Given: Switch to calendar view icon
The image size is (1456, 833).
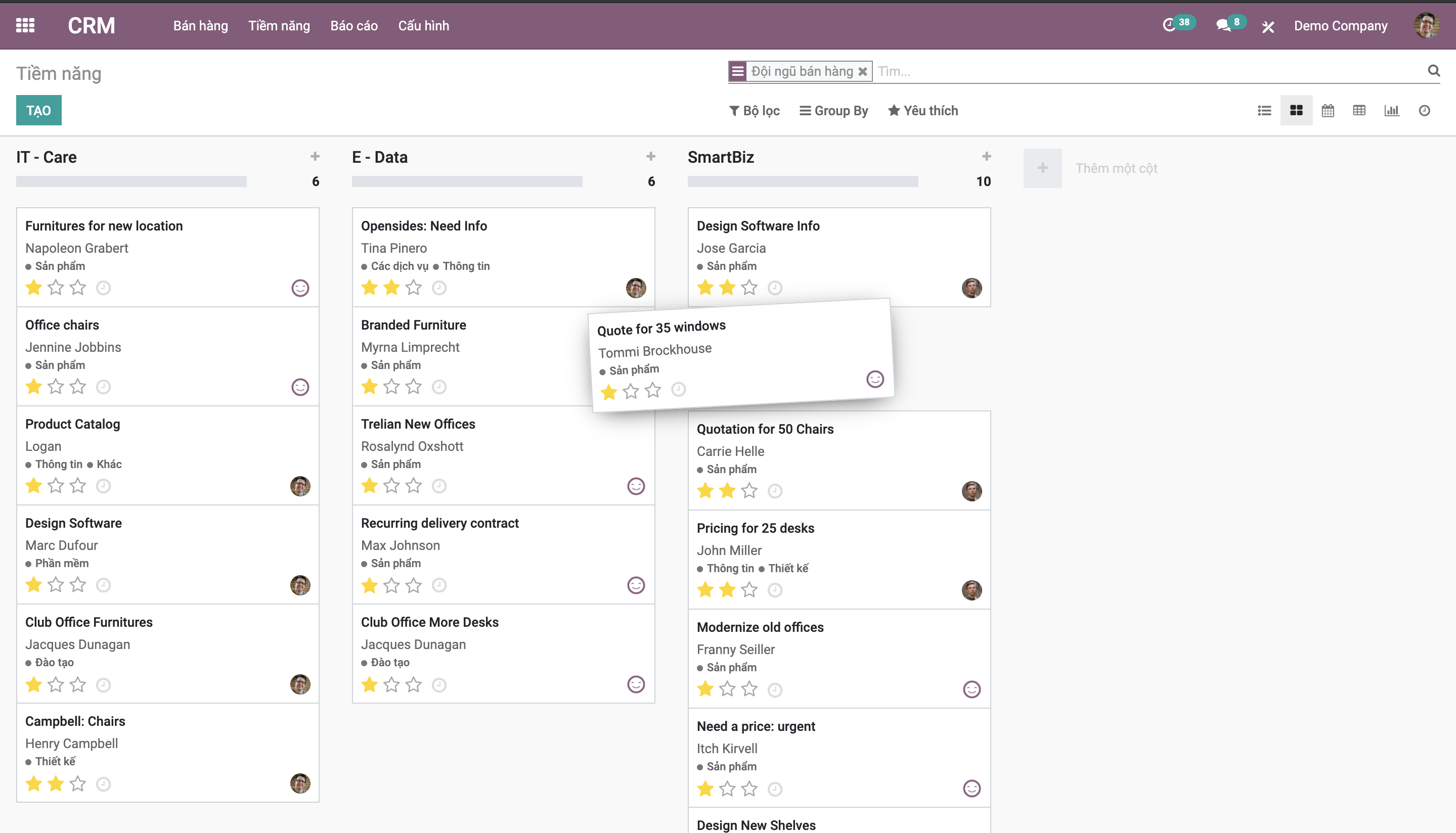Looking at the screenshot, I should click(1328, 110).
